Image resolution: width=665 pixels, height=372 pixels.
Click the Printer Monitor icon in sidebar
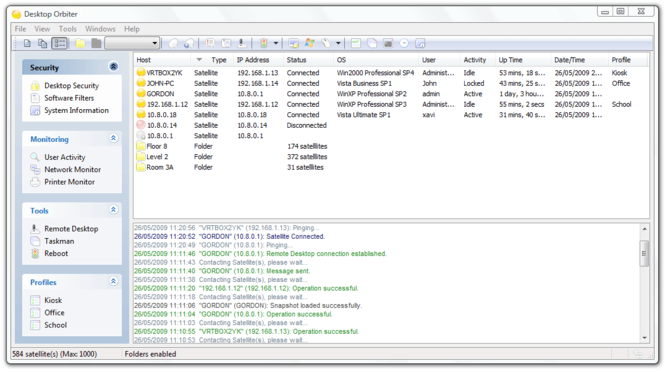point(35,182)
